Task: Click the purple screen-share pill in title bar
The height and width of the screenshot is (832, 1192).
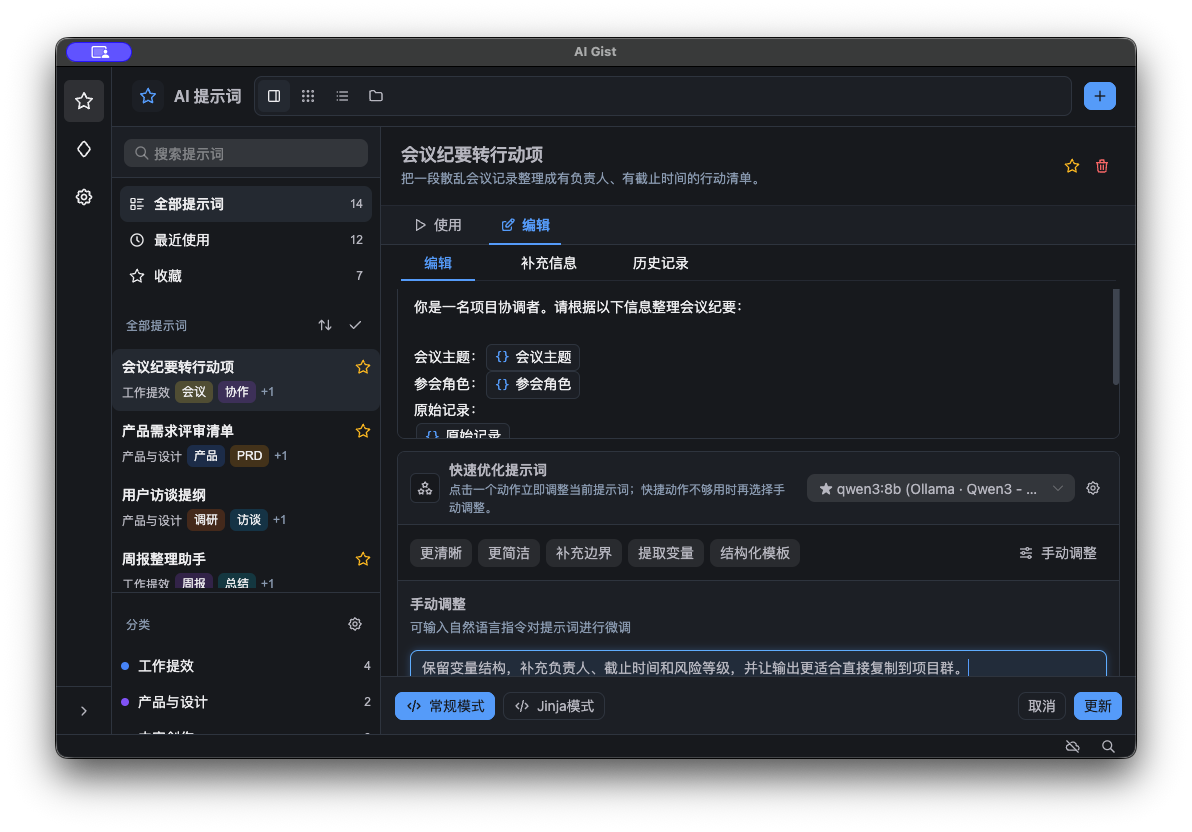Action: [99, 52]
